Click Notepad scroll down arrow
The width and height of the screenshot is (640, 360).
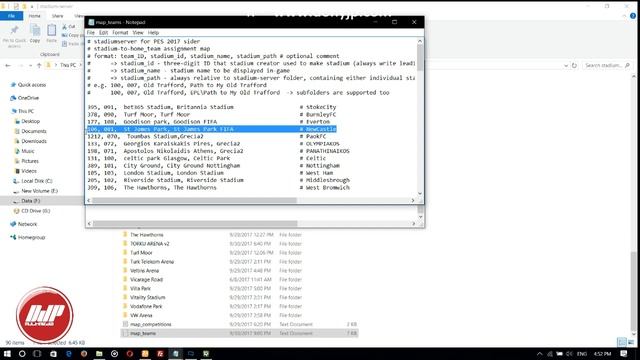click(x=420, y=193)
